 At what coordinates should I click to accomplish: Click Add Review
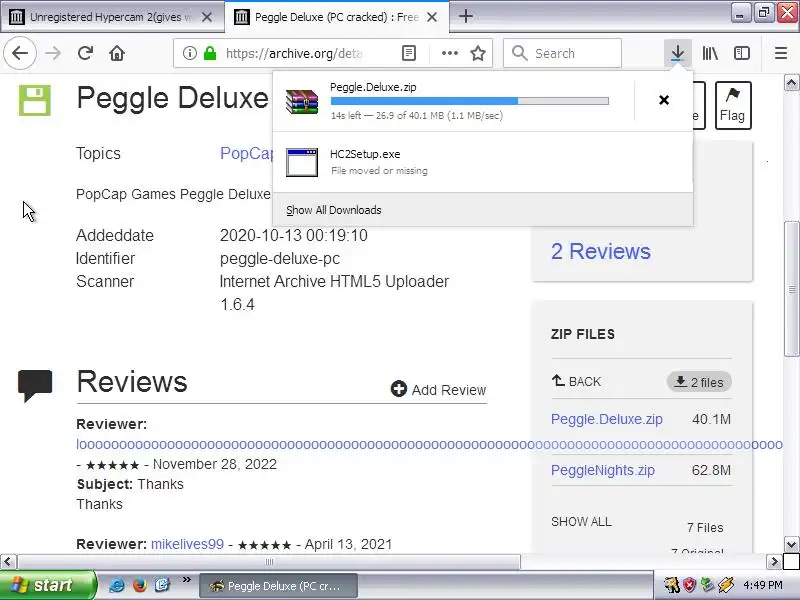[438, 390]
